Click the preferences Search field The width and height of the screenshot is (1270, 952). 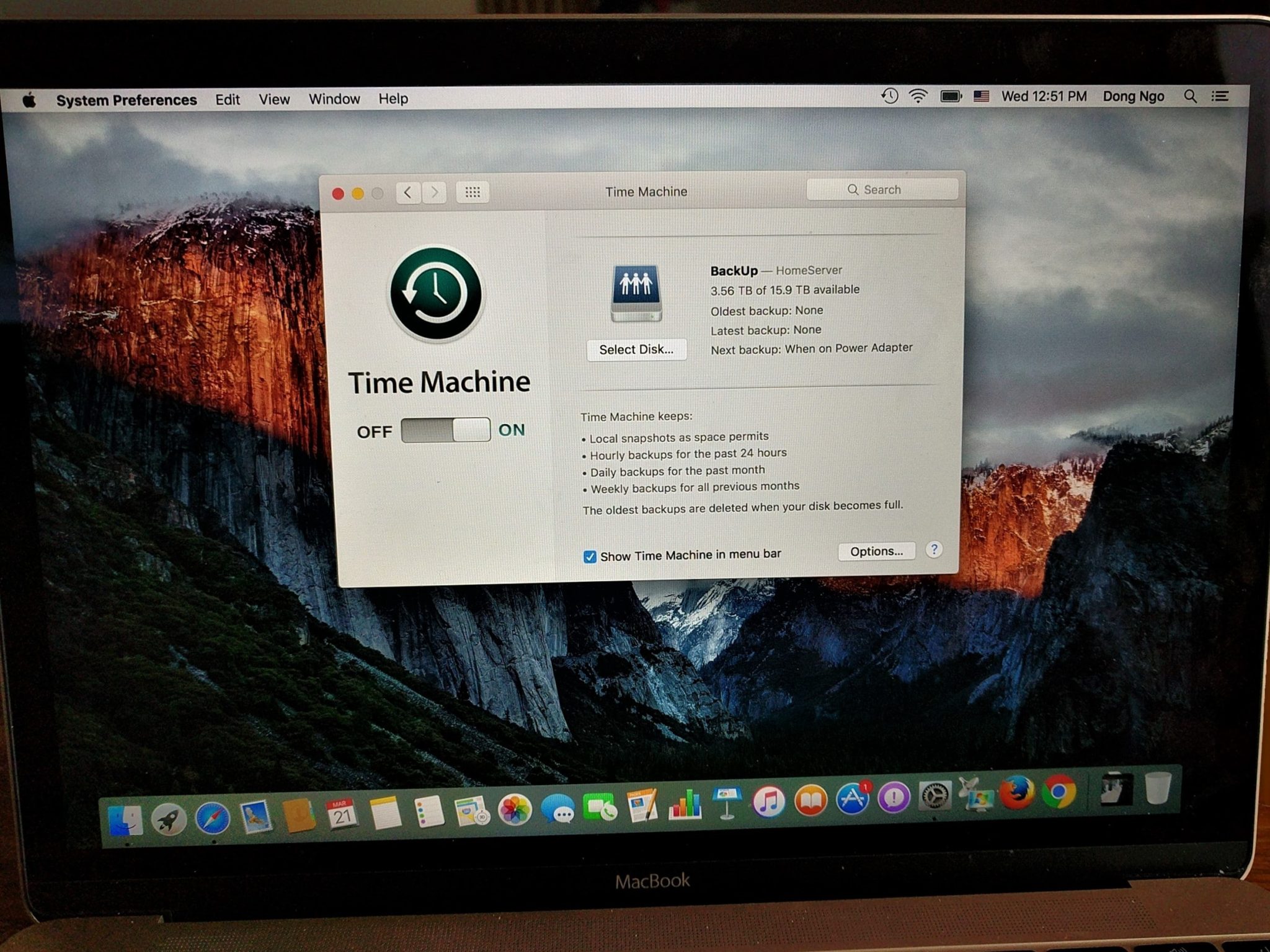(882, 190)
